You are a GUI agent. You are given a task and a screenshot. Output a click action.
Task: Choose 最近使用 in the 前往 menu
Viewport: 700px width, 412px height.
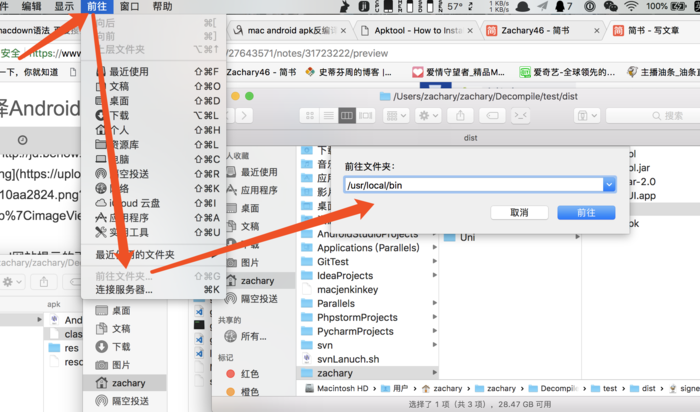point(154,71)
